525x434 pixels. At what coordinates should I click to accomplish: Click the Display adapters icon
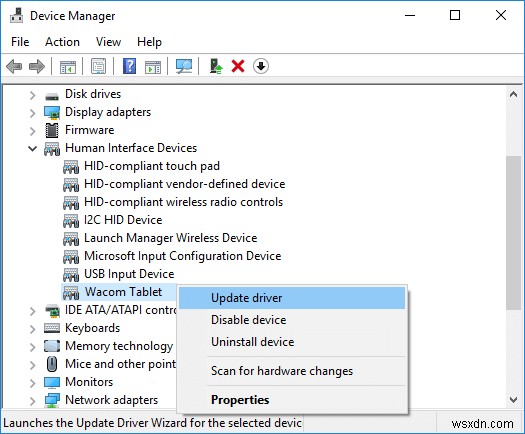coord(52,113)
